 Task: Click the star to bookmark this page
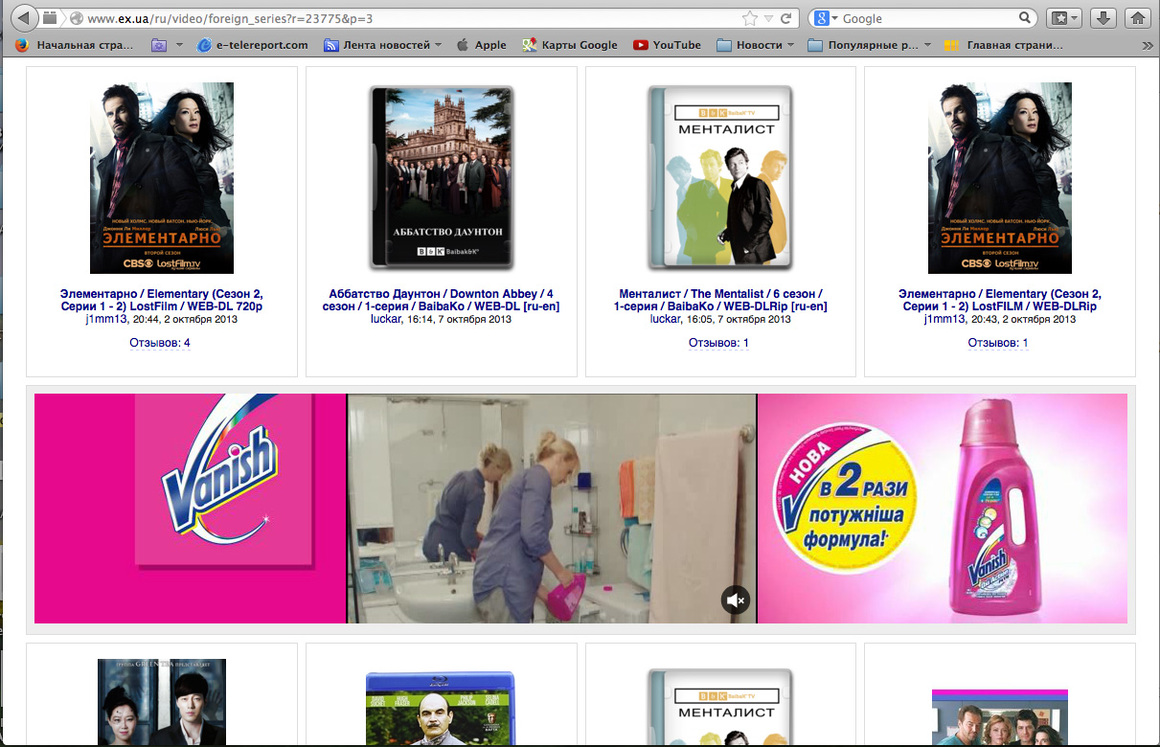pos(749,18)
